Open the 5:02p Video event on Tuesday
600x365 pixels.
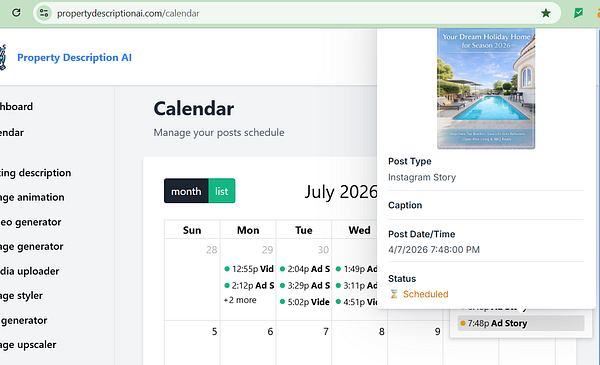305,302
